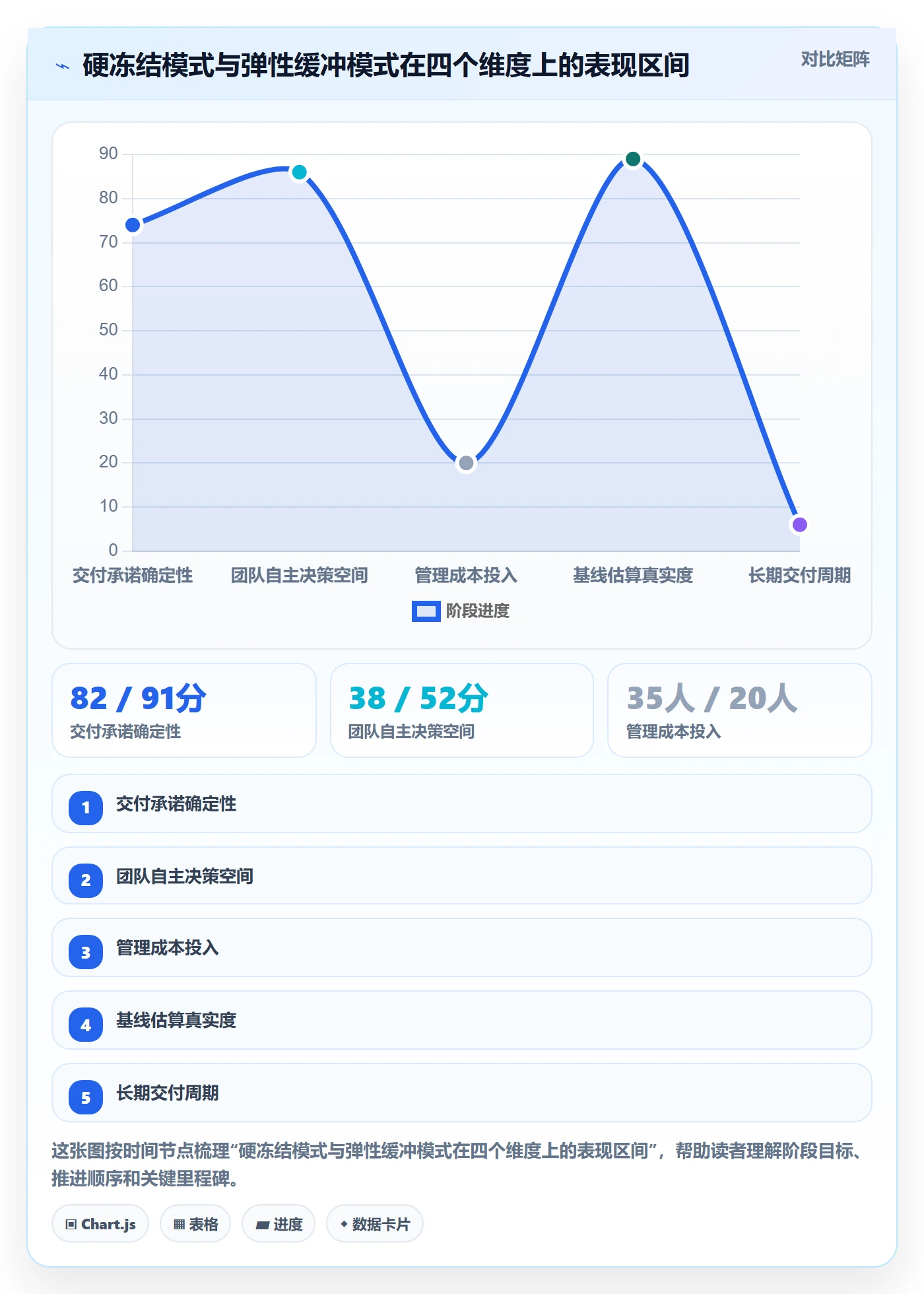Click the number 2 badge
924x1294 pixels.
[x=86, y=880]
